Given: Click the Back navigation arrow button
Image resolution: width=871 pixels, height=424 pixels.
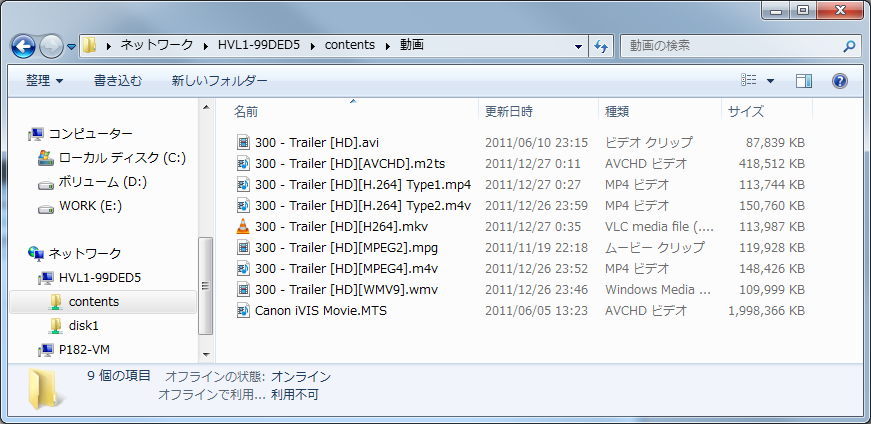Looking at the screenshot, I should pyautogui.click(x=23, y=47).
